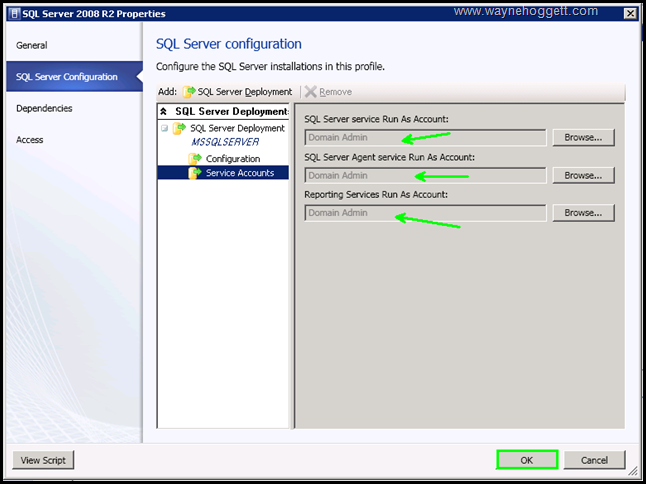Click the Configuration node icon

click(x=195, y=159)
